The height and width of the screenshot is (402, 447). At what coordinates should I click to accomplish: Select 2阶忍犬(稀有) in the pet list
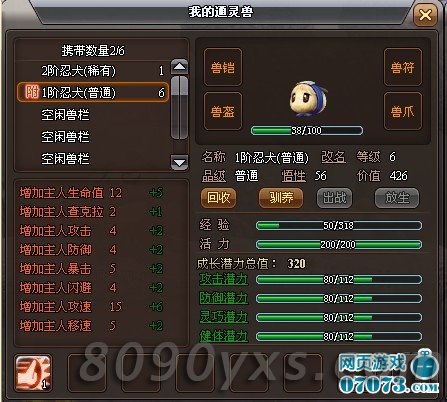(x=93, y=71)
